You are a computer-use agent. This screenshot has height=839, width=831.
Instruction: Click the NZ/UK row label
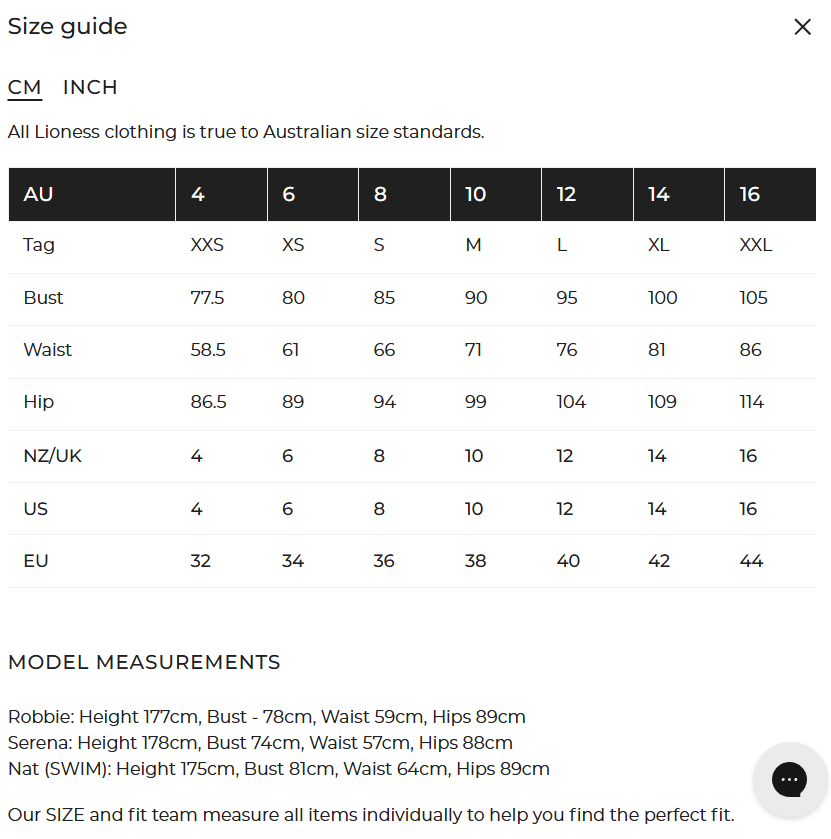[53, 456]
